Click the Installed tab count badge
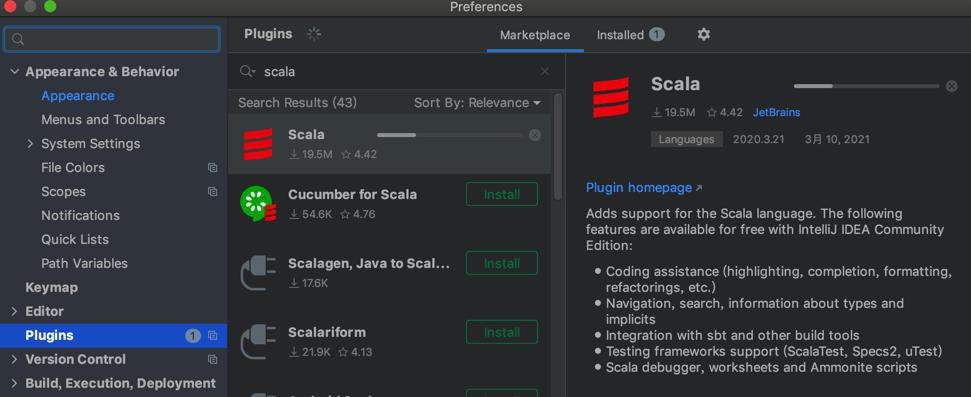The image size is (971, 397). 657,35
